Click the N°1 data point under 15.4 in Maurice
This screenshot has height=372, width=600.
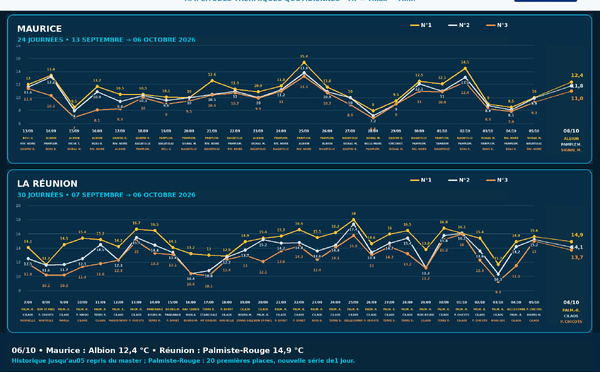point(304,62)
